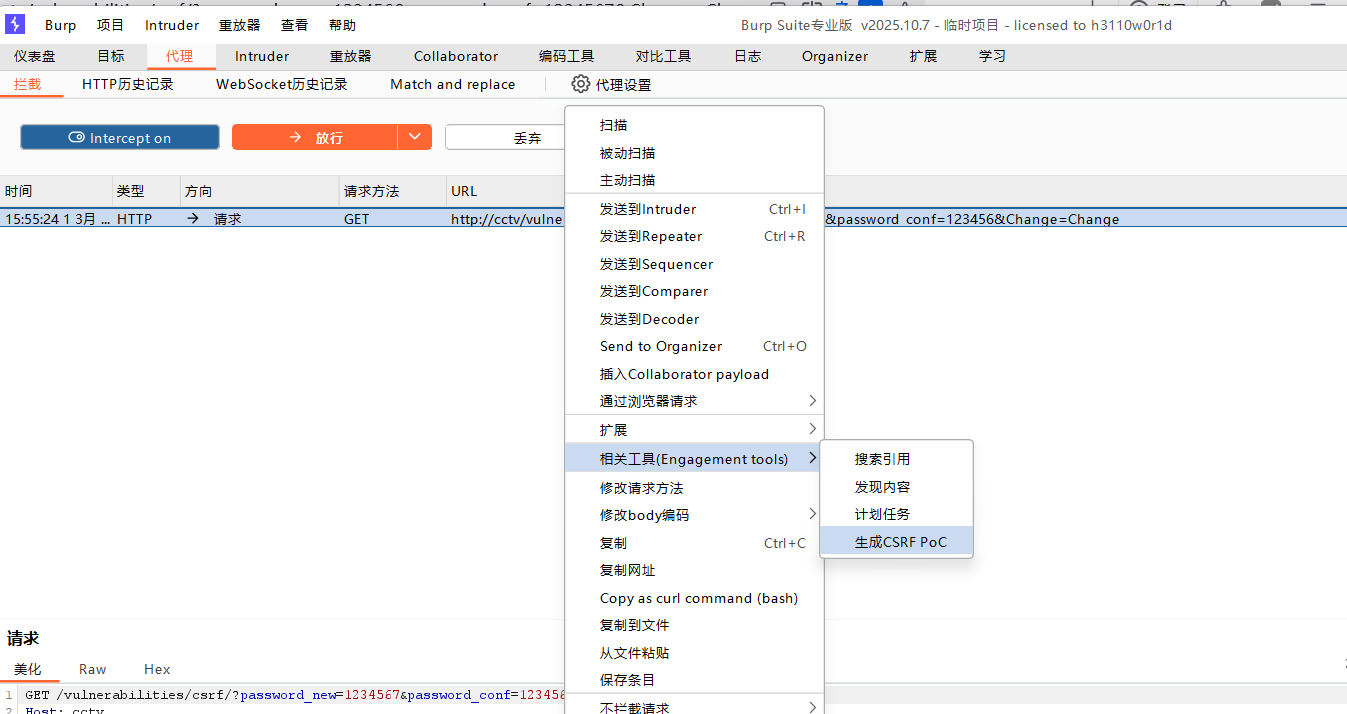The image size is (1347, 714).
Task: Choose 发送到Repeater in context menu
Action: [694, 236]
